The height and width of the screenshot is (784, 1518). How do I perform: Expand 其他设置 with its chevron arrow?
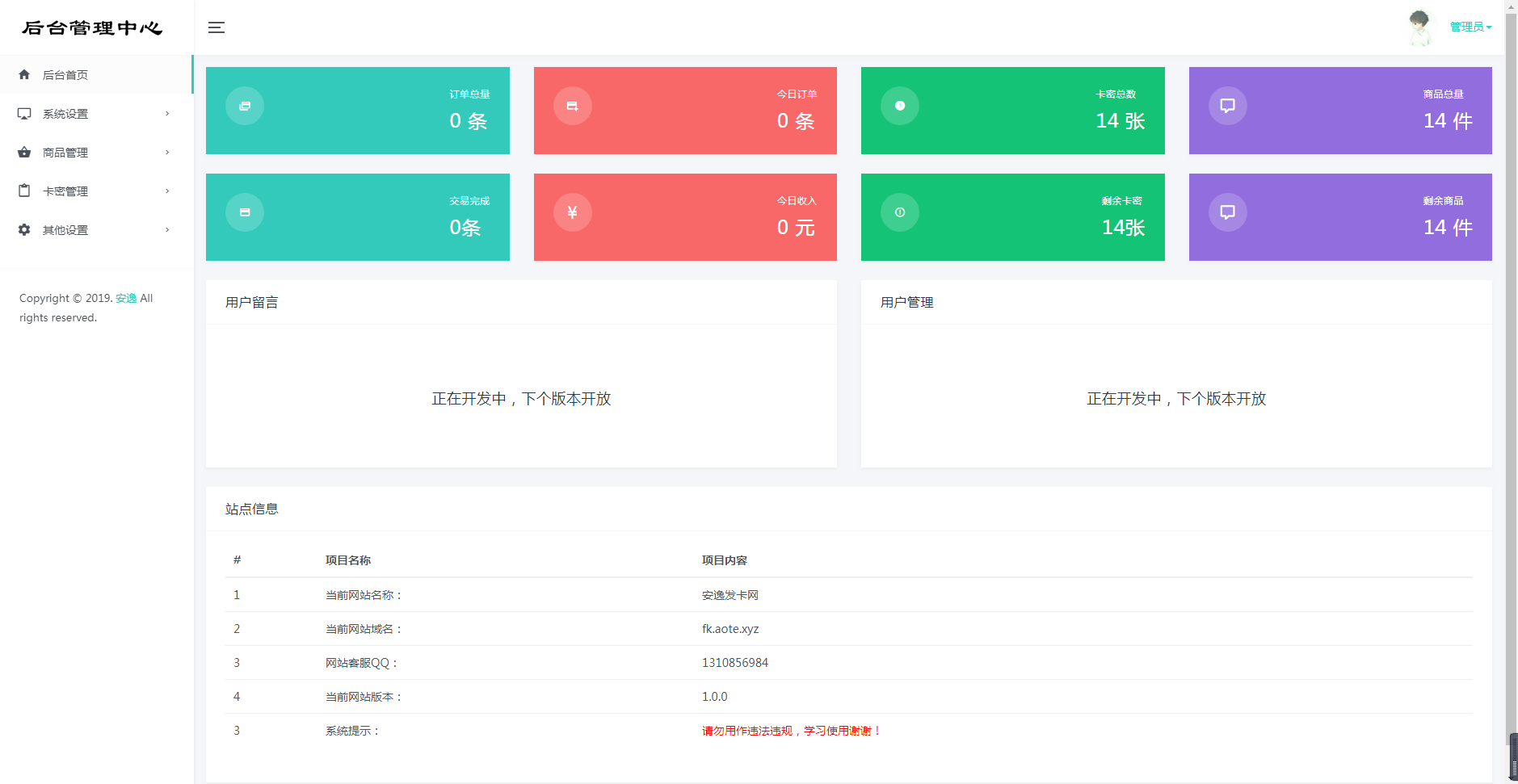167,230
